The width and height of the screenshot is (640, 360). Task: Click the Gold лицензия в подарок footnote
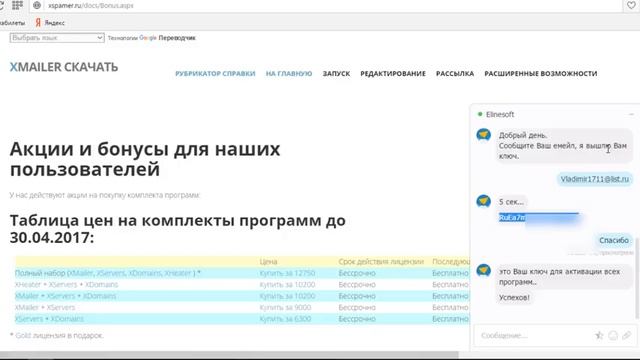click(56, 336)
